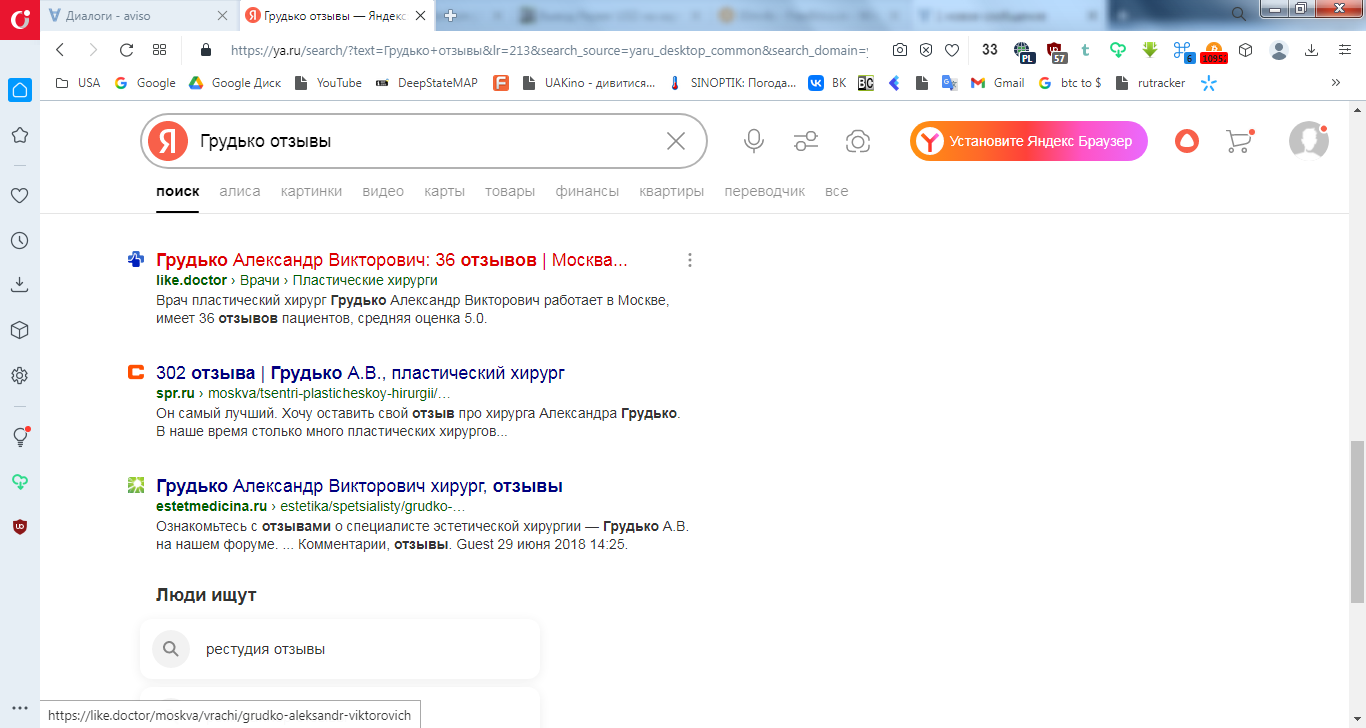Image resolution: width=1366 pixels, height=728 pixels.
Task: Open the ad blocker shield icon in the address bar
Action: tap(926, 50)
